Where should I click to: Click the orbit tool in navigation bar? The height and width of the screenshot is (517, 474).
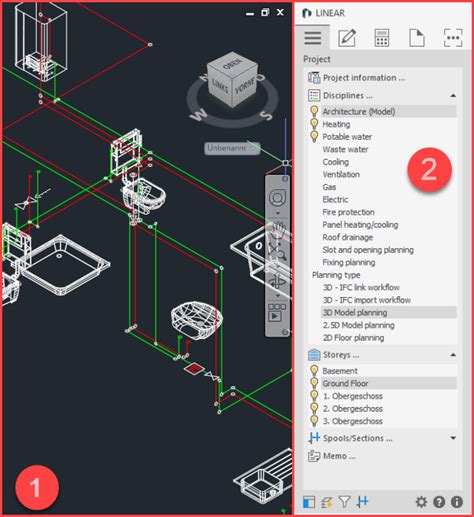pyautogui.click(x=277, y=281)
